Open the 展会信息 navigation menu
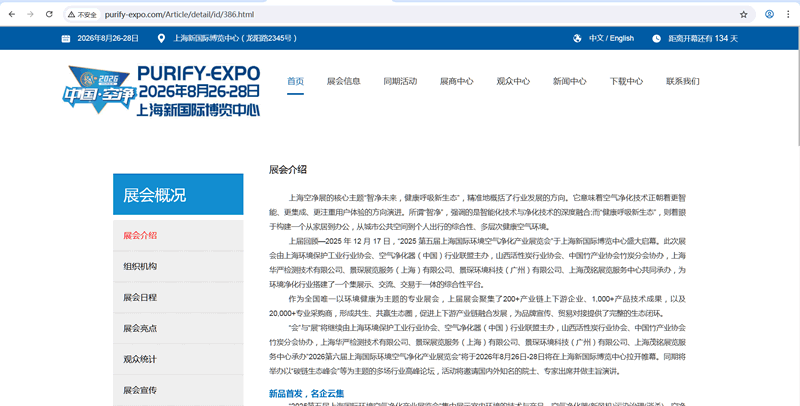 [344, 81]
